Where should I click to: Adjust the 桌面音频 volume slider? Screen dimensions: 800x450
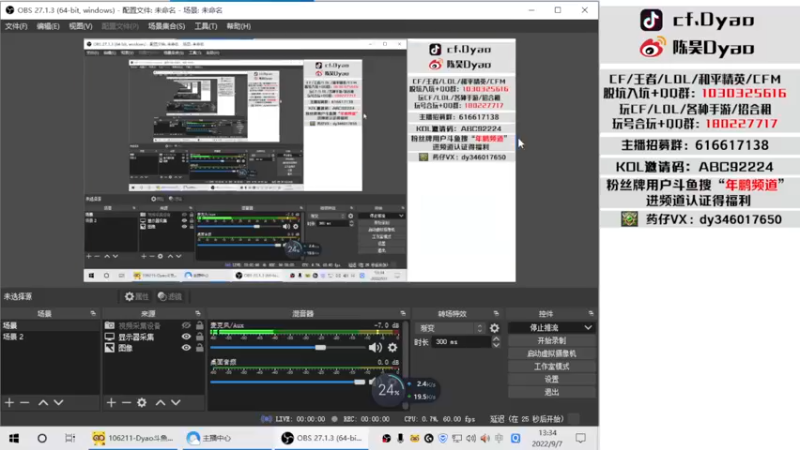click(288, 382)
